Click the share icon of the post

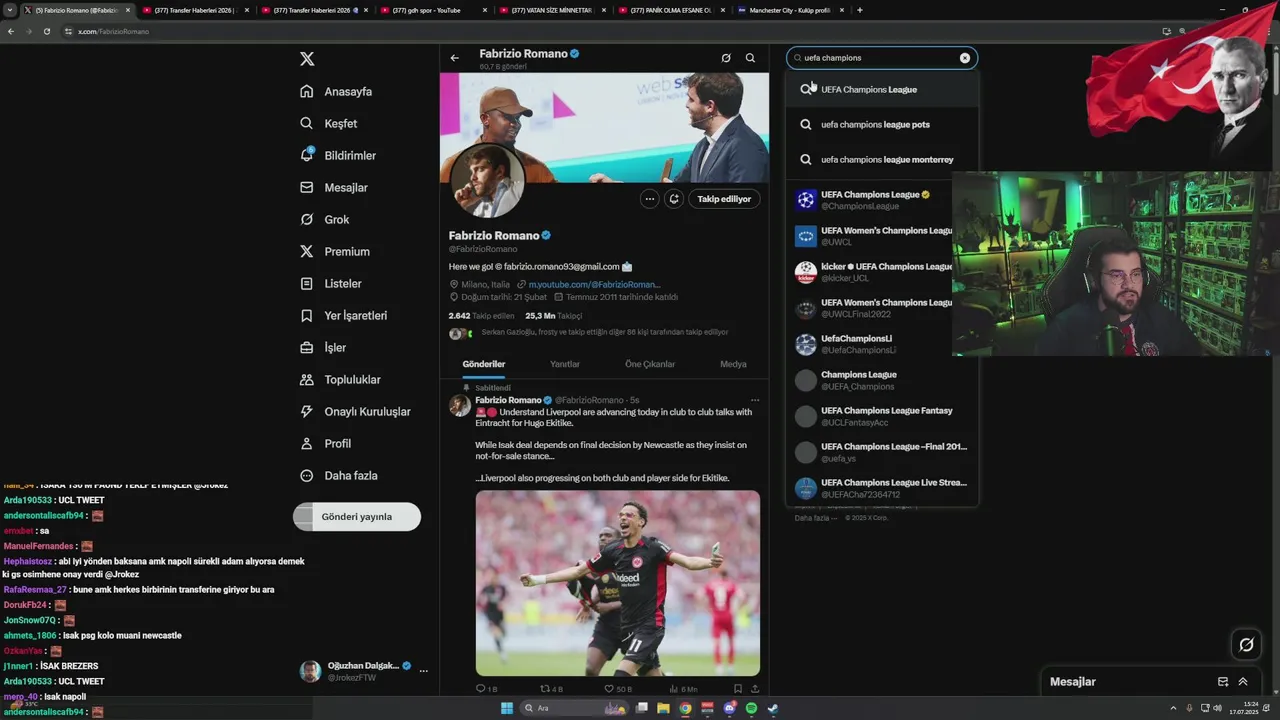pyautogui.click(x=754, y=689)
